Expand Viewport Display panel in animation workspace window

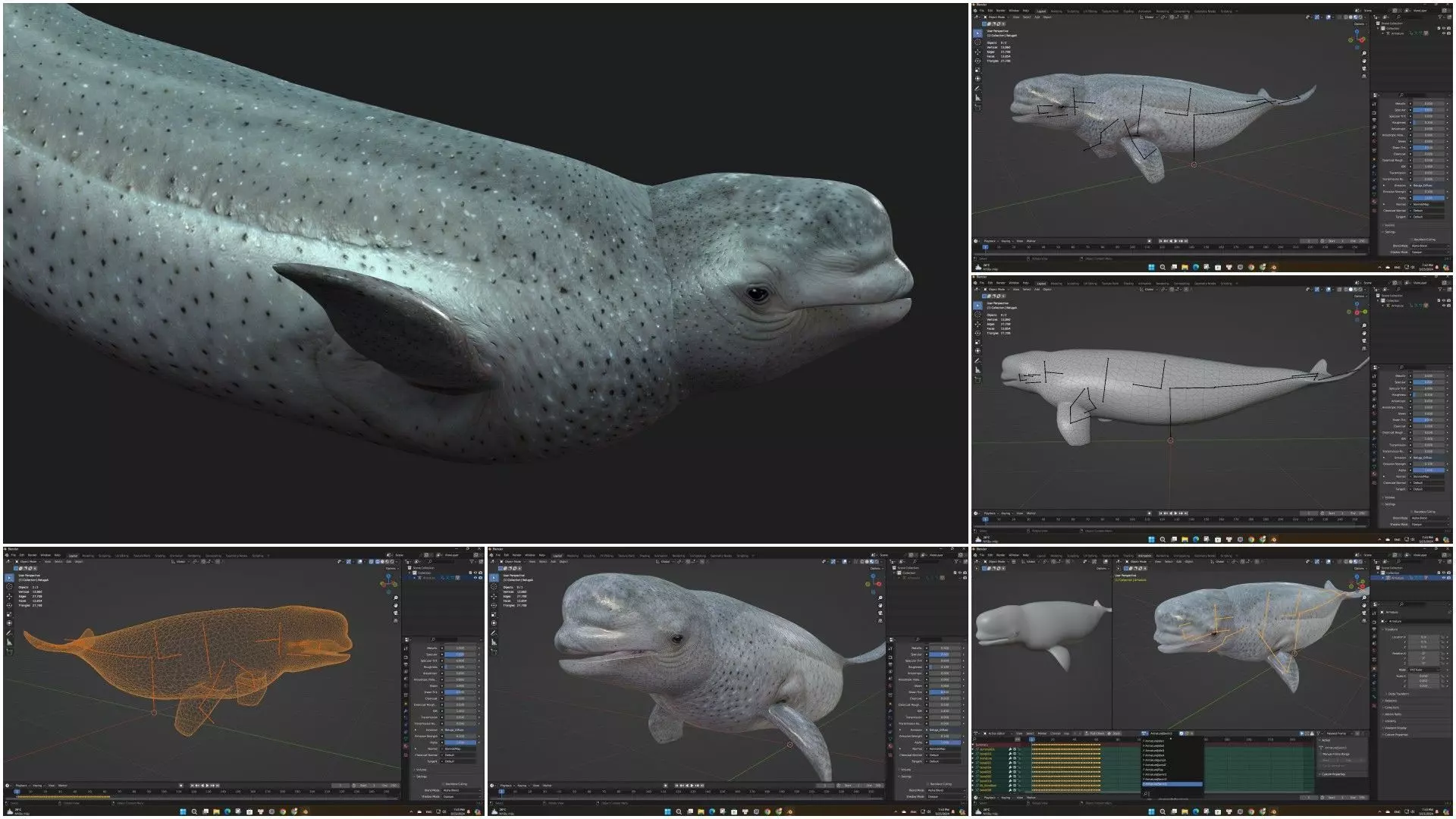1396,728
